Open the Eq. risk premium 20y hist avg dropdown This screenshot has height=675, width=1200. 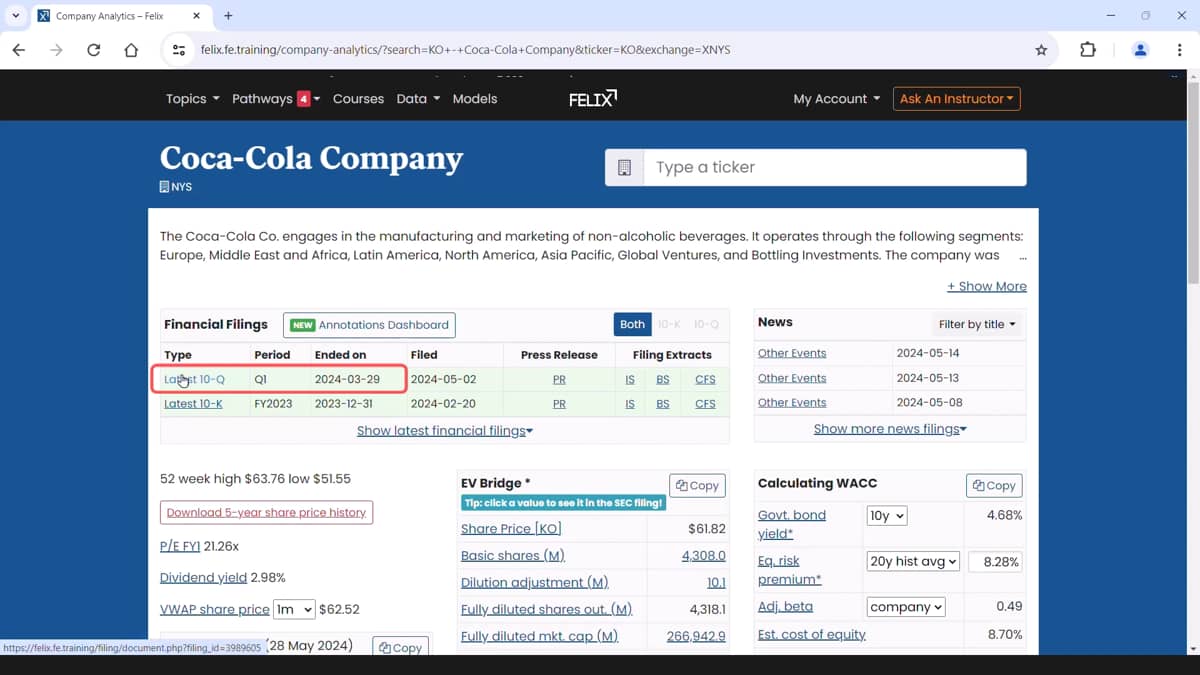point(913,562)
